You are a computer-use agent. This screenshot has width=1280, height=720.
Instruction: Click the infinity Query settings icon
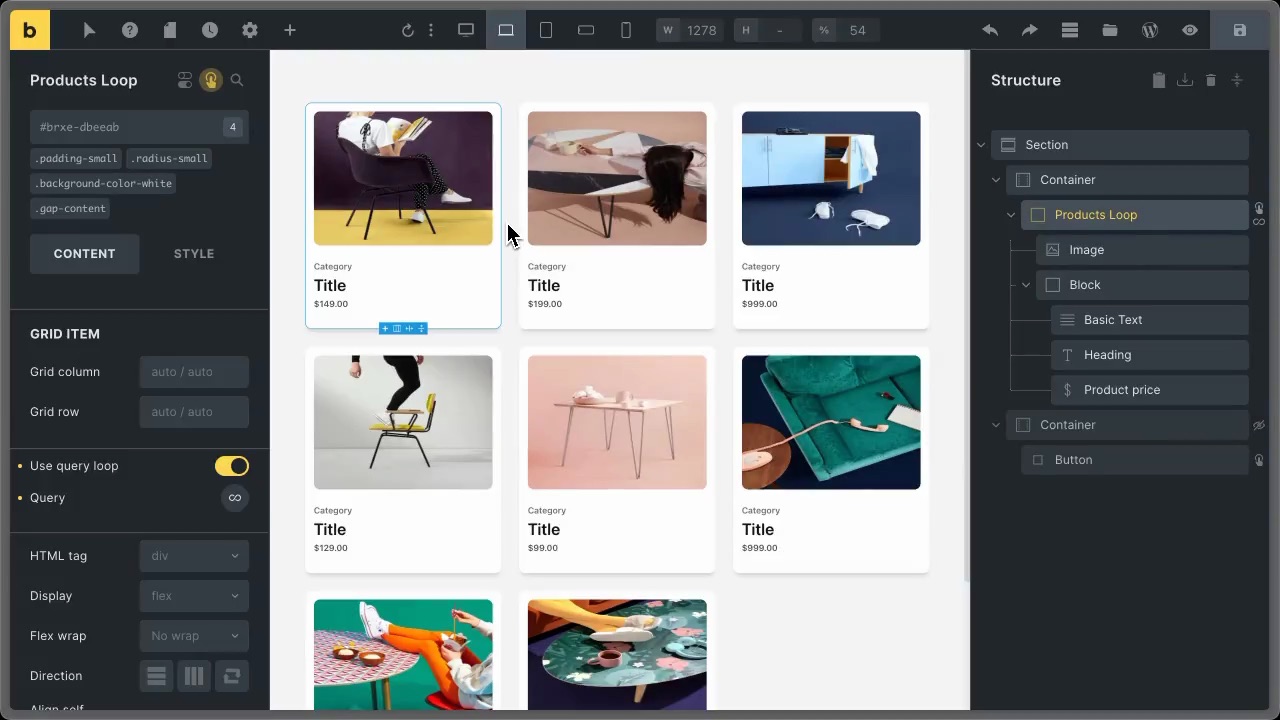235,498
